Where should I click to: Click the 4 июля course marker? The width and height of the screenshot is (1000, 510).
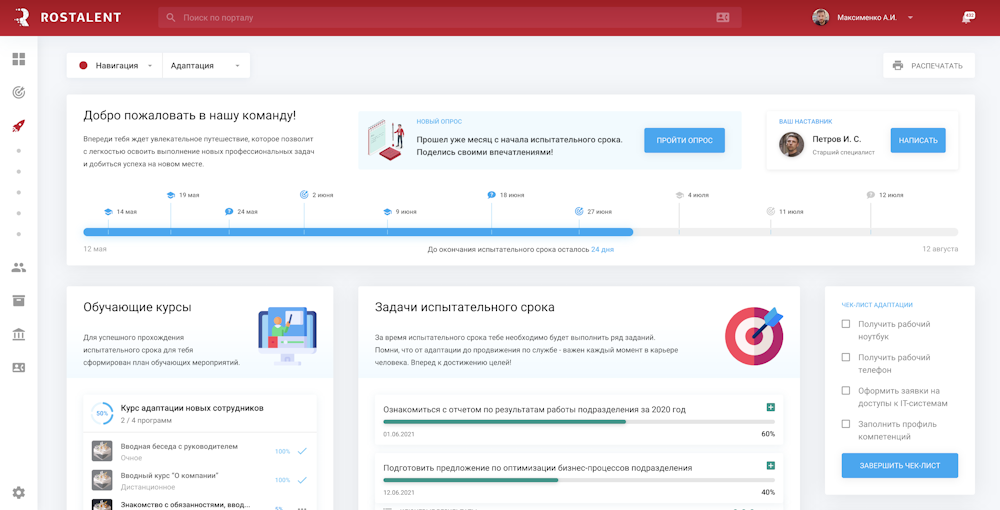click(679, 195)
